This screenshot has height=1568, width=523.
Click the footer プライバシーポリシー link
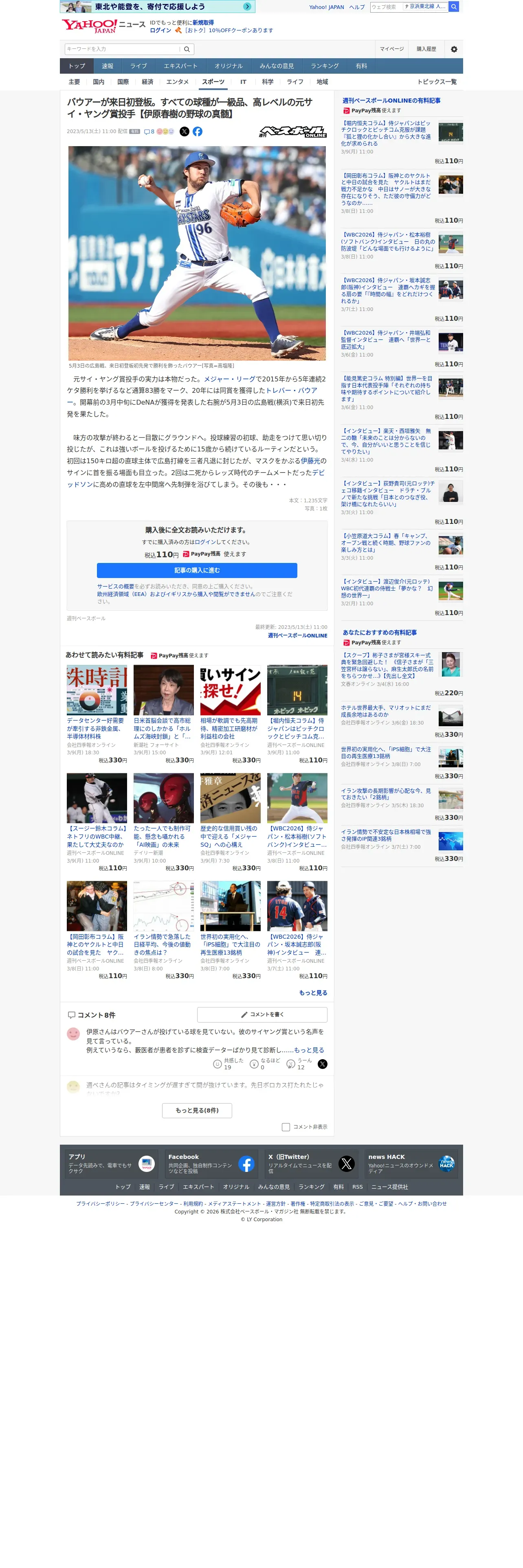coord(101,1203)
